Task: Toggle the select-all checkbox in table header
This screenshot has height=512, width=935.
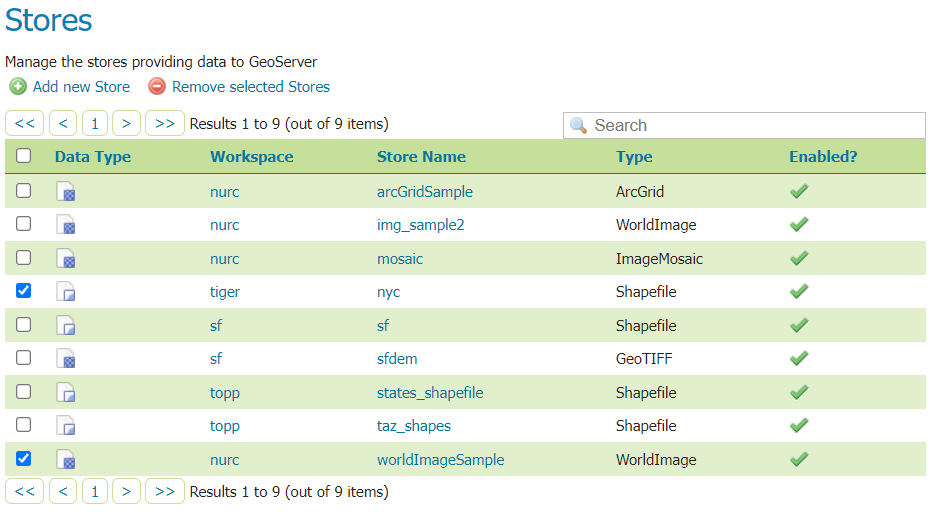Action: (x=24, y=156)
